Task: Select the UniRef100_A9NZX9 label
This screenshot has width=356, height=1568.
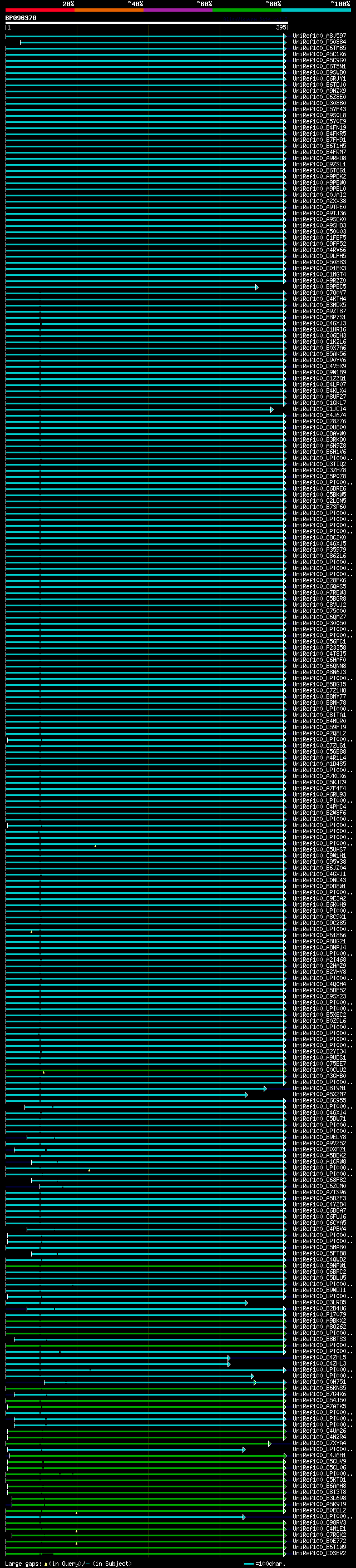Action: pos(319,91)
